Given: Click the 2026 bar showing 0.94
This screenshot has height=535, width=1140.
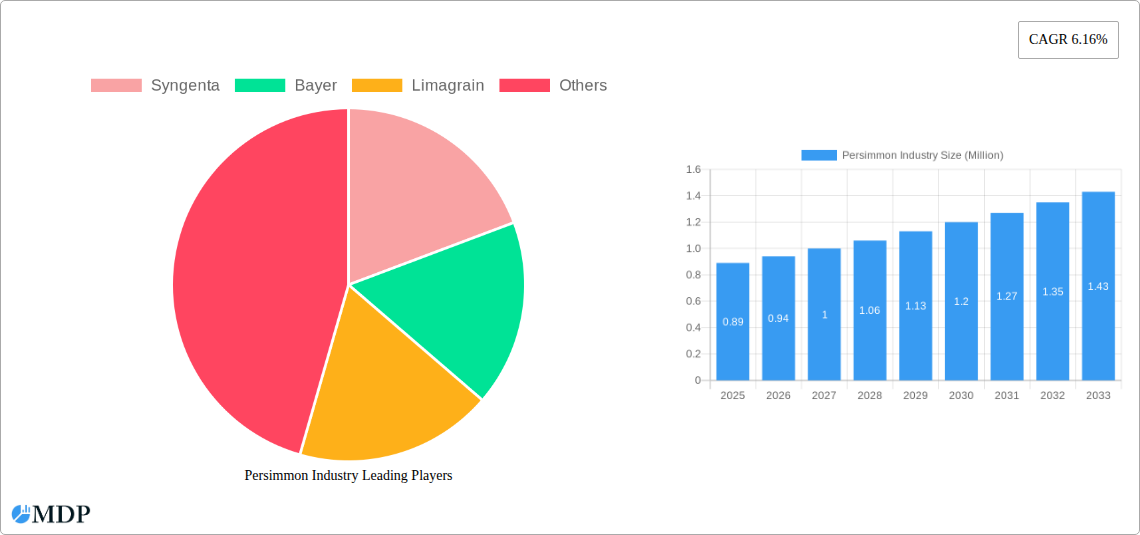Looking at the screenshot, I should (779, 318).
